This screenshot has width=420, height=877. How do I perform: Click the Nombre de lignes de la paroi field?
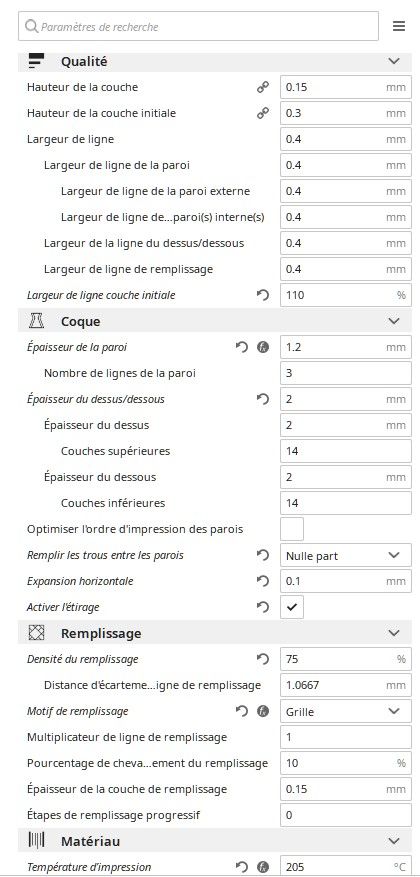(346, 373)
